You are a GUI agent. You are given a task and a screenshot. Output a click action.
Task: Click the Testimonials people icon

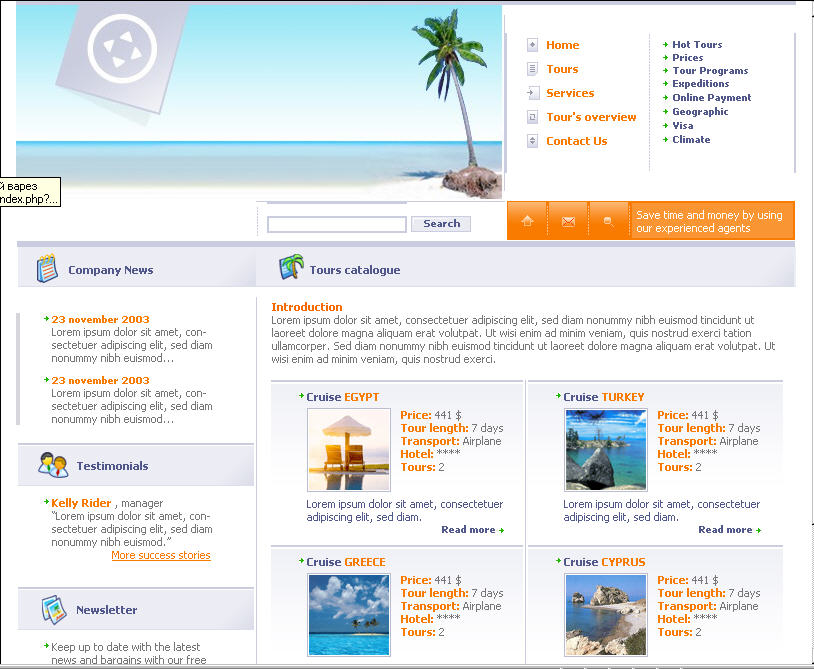click(x=53, y=465)
